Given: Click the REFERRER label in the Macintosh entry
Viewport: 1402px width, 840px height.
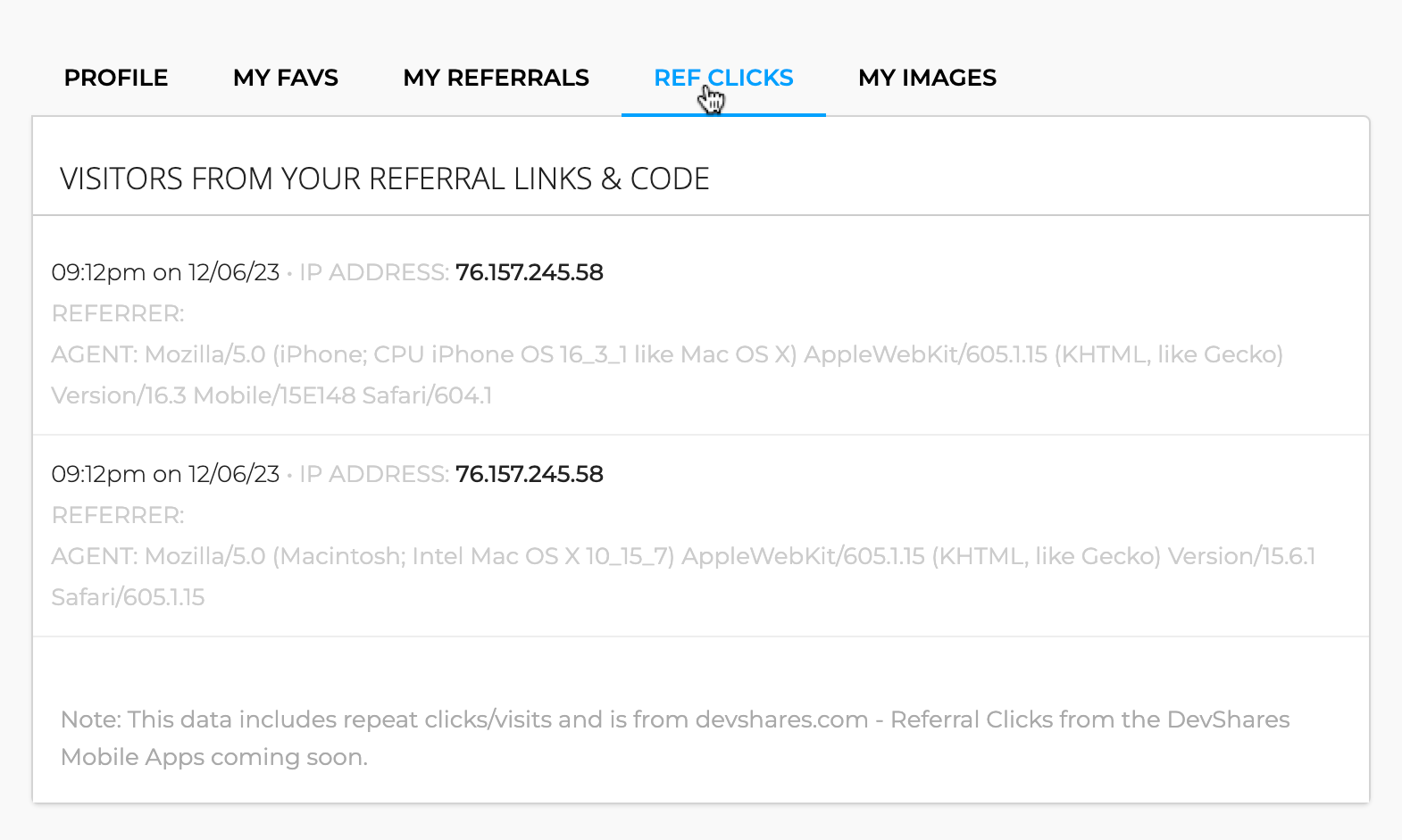Looking at the screenshot, I should coord(118,515).
